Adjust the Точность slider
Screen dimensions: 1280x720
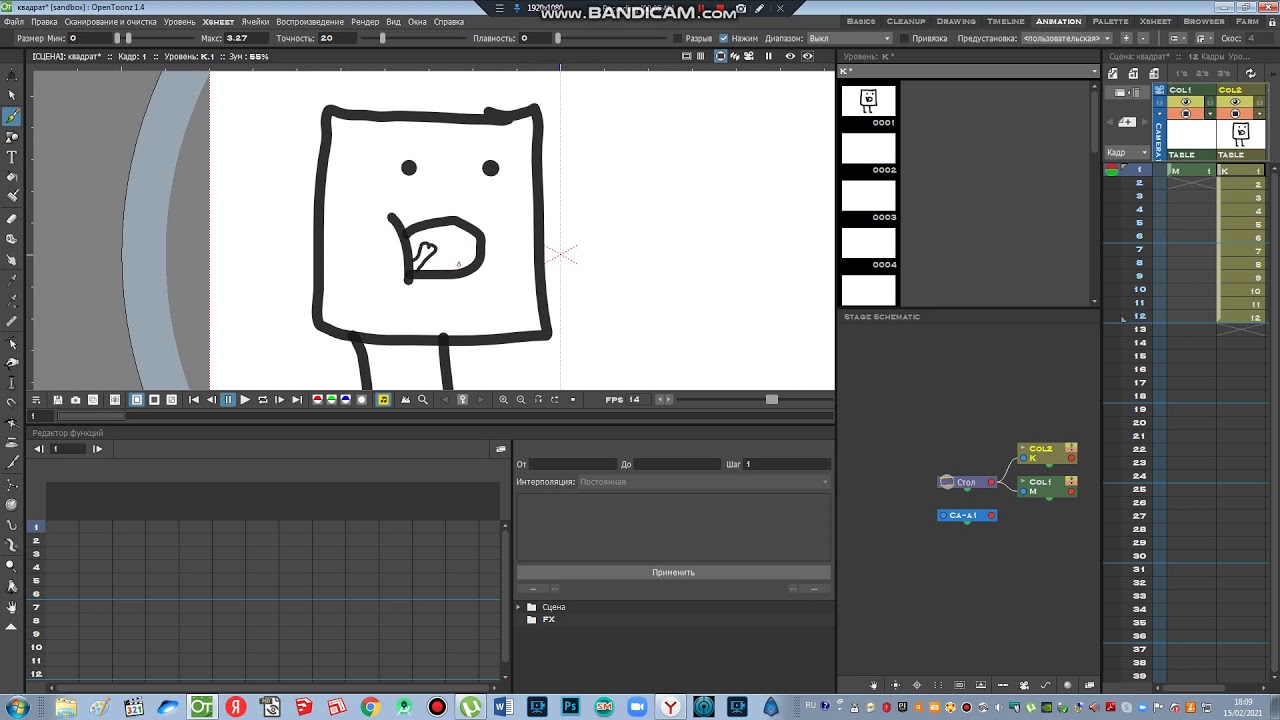[x=383, y=38]
